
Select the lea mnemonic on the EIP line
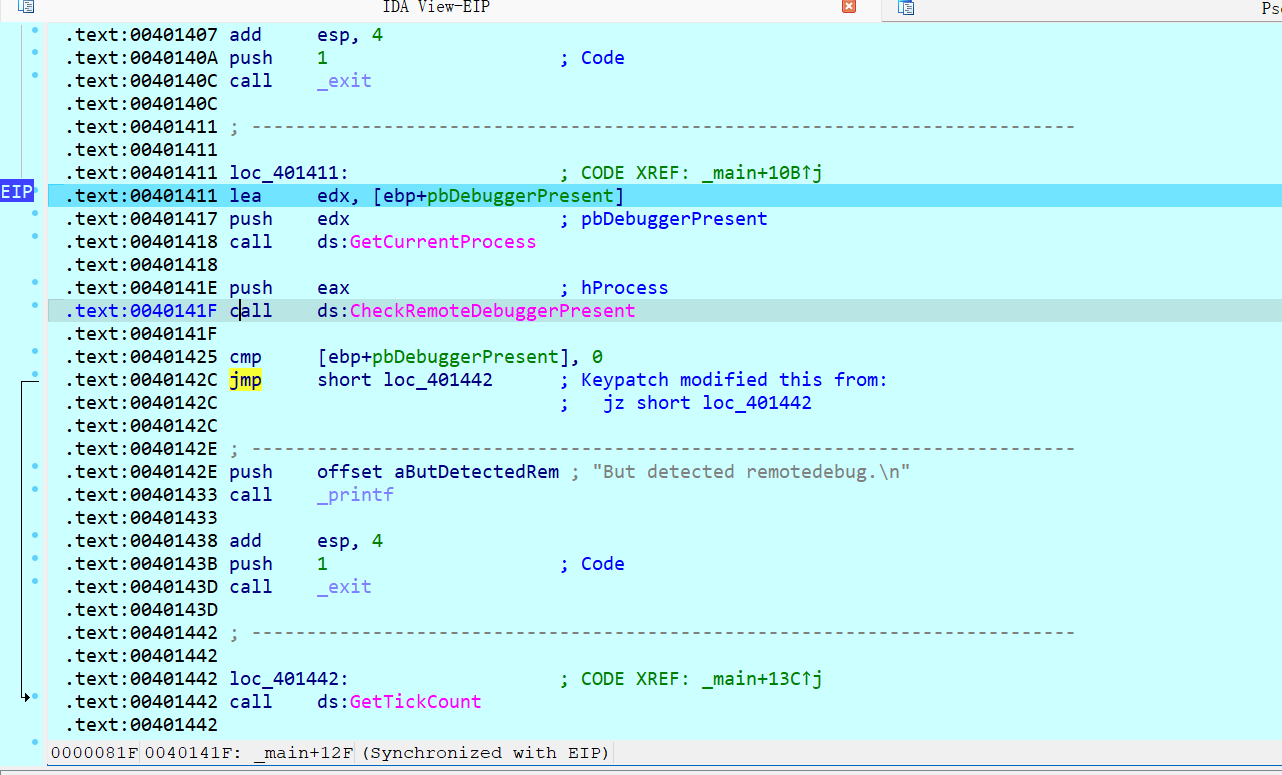[x=246, y=196]
